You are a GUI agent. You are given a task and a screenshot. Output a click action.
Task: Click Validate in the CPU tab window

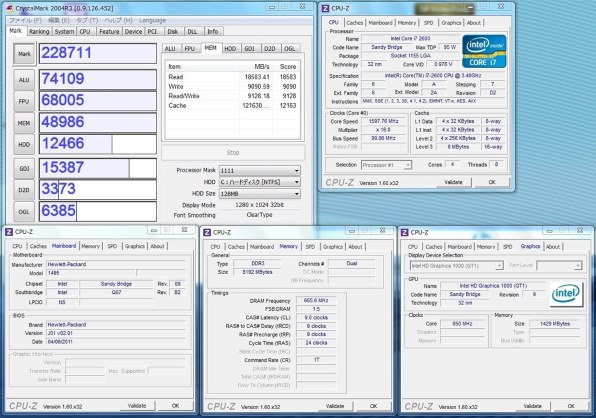[453, 182]
